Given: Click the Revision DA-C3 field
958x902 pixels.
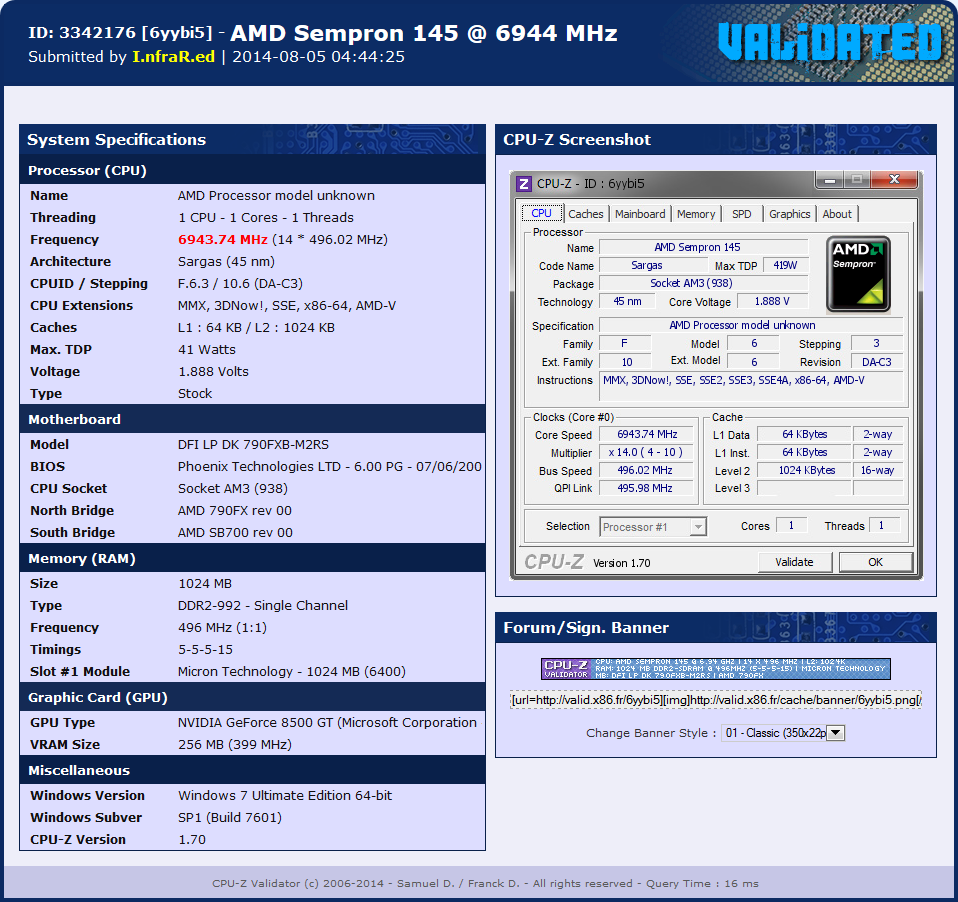Looking at the screenshot, I should 877,362.
